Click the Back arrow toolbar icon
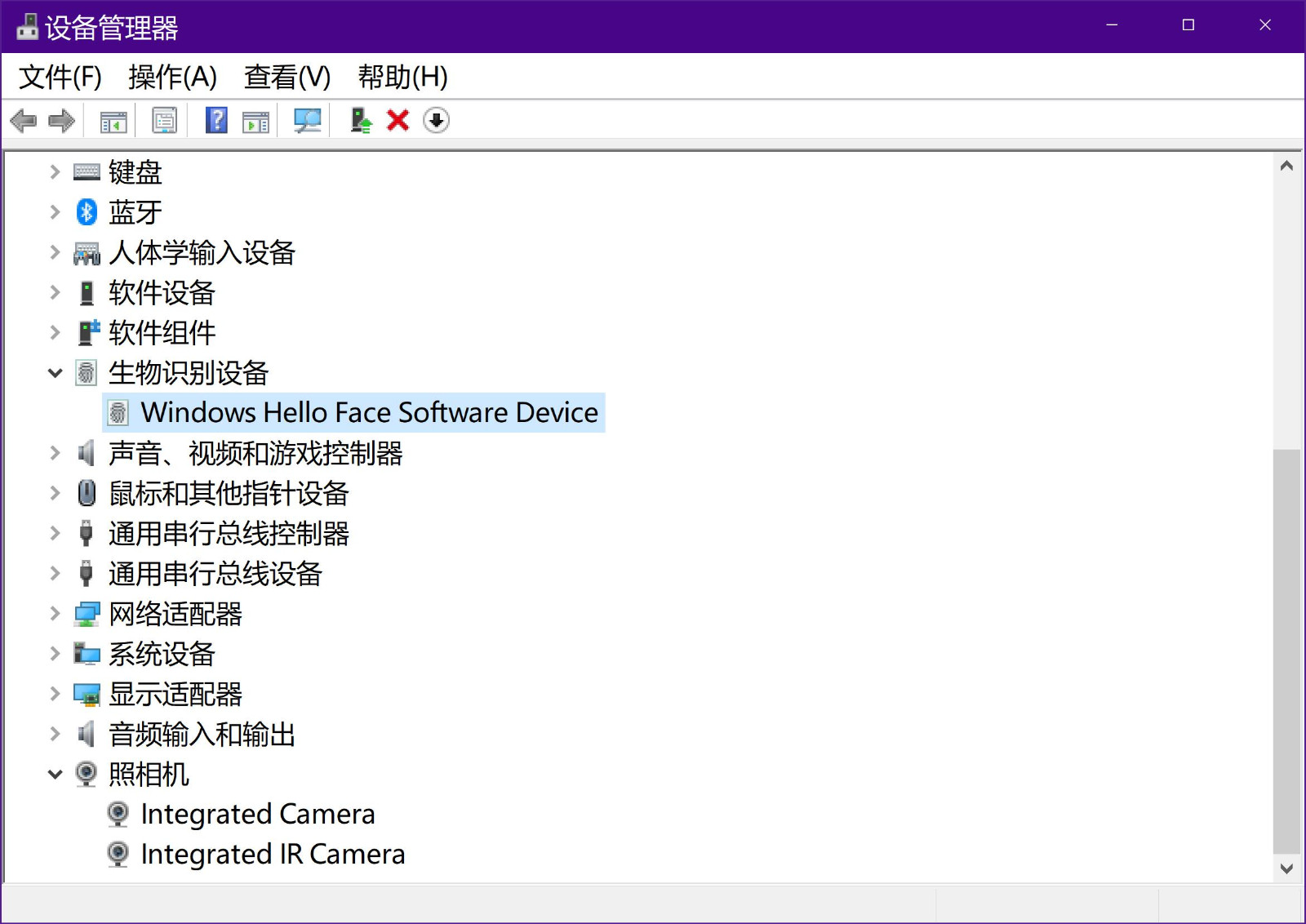This screenshot has height=924, width=1306. tap(24, 121)
